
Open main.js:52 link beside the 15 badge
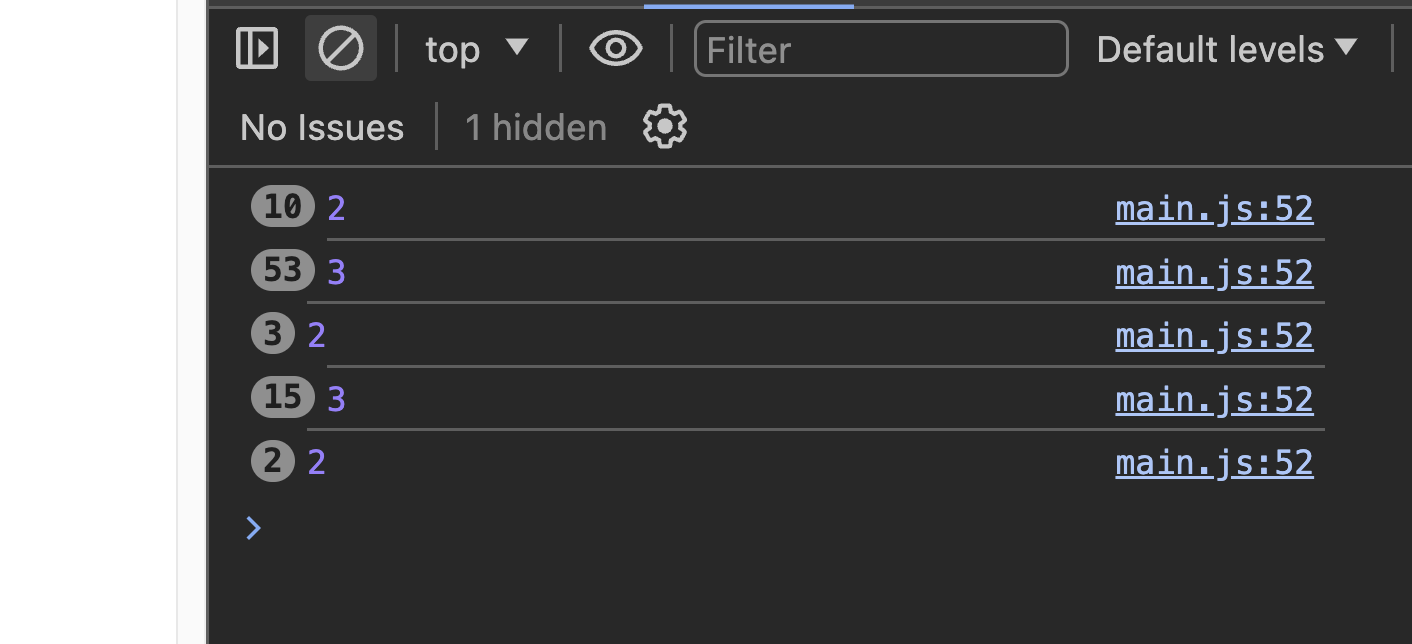point(1214,399)
